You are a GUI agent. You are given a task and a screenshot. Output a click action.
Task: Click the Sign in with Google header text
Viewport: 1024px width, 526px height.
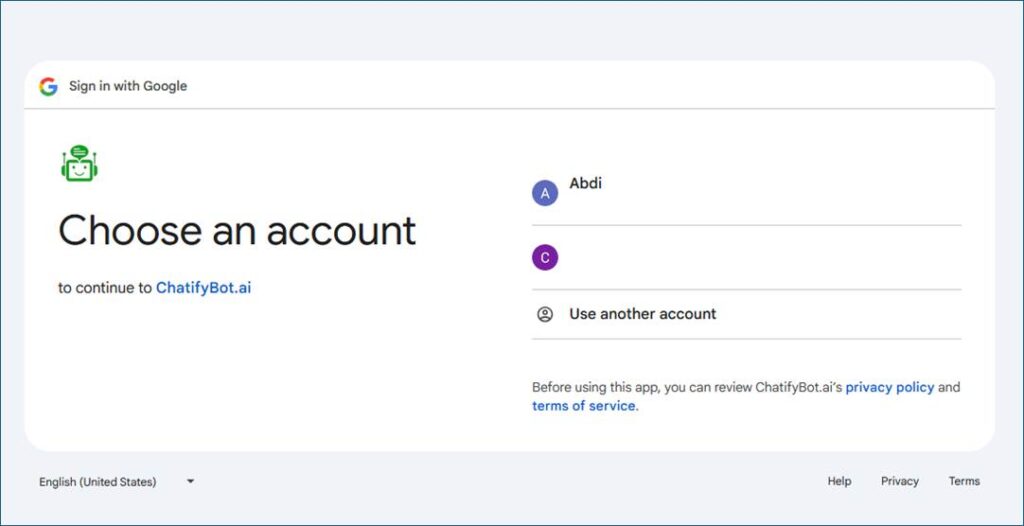coord(128,86)
